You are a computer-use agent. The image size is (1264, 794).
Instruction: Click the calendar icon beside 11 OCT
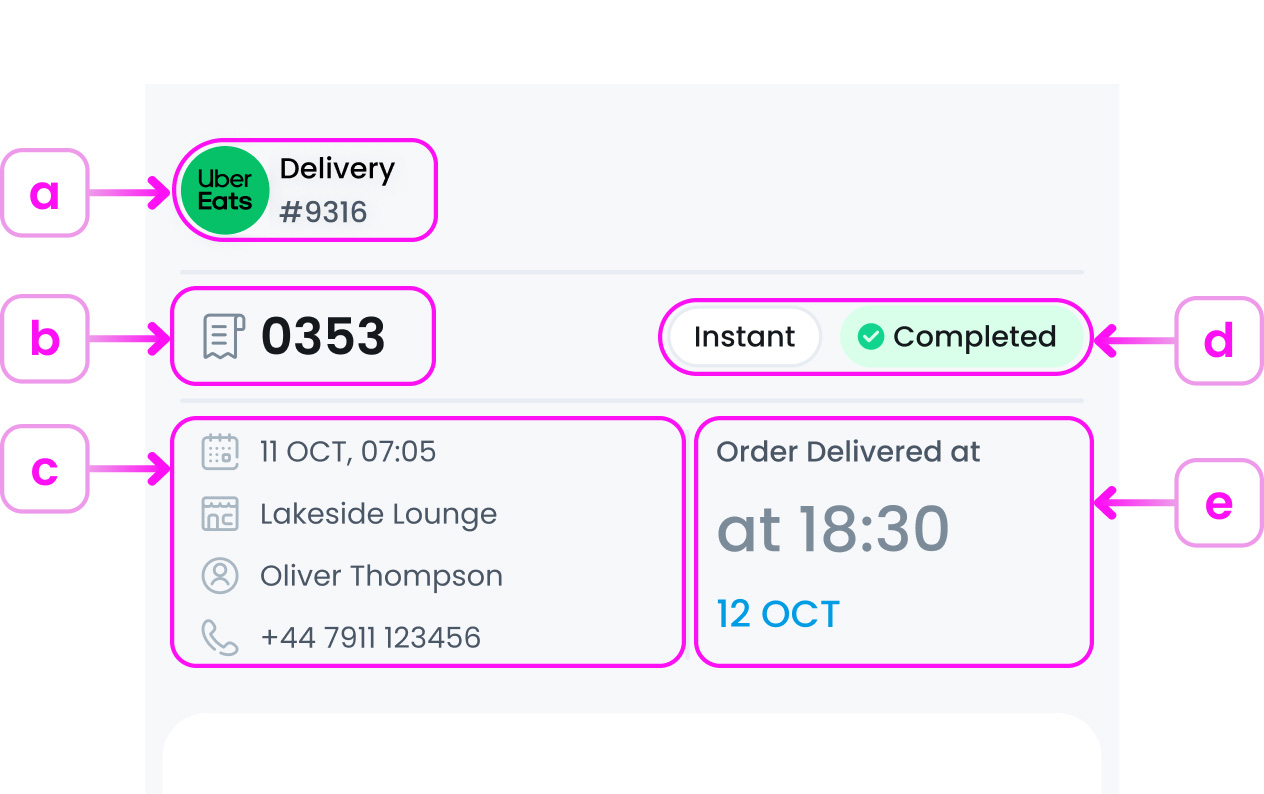point(219,451)
